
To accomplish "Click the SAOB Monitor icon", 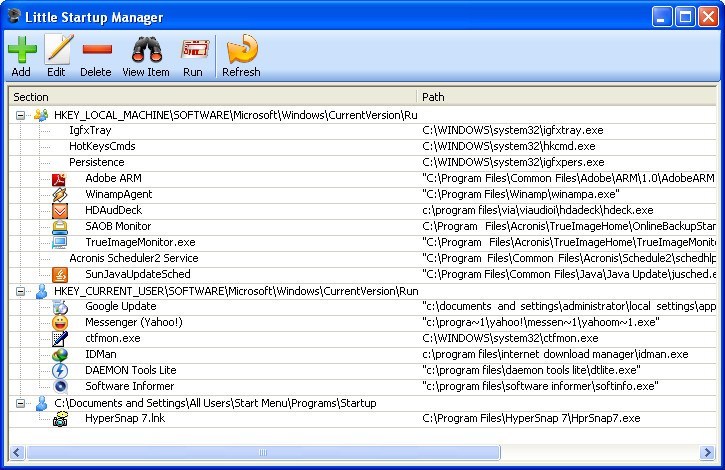I will [x=59, y=227].
